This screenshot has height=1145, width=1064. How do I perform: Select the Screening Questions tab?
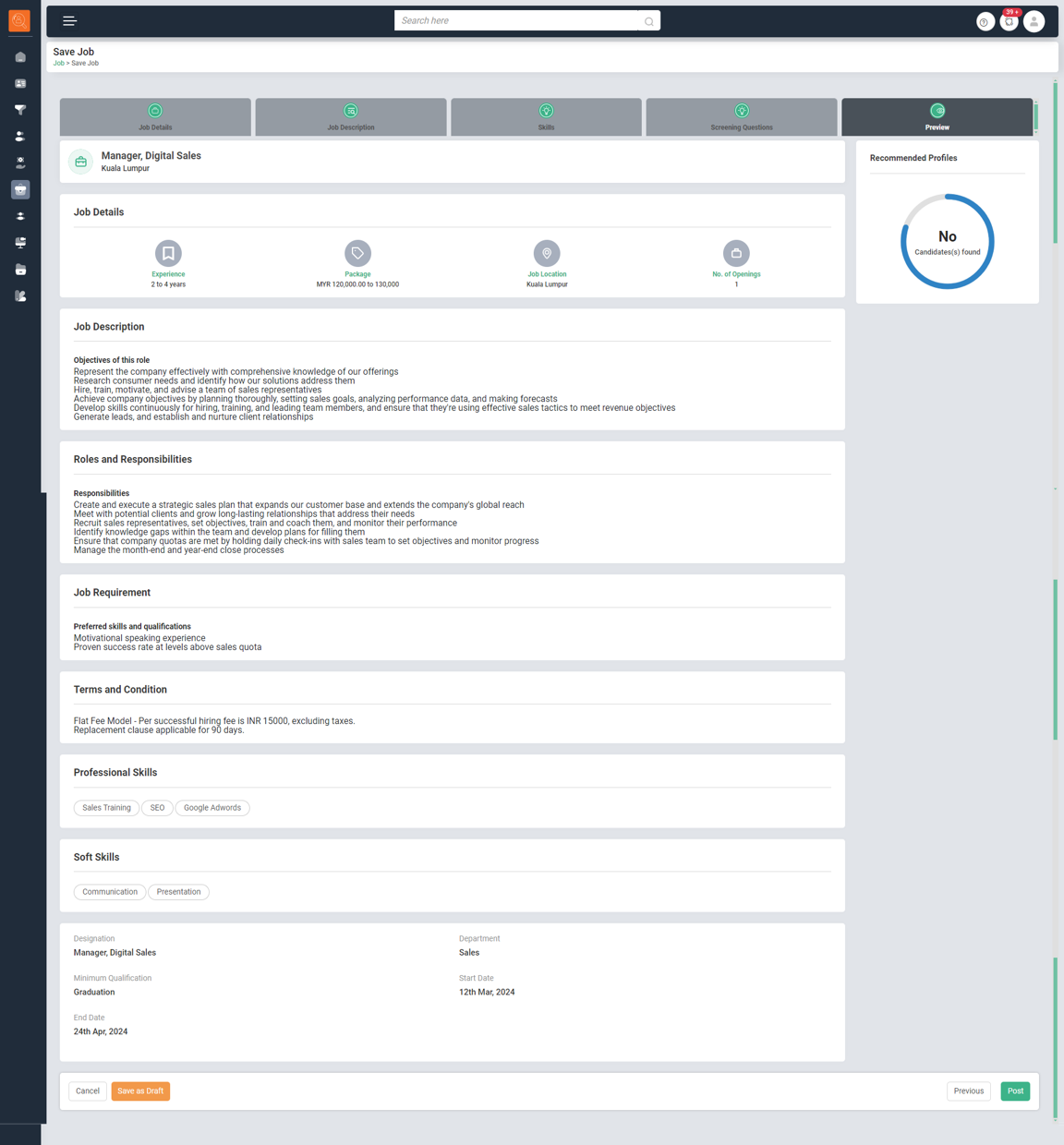tap(742, 117)
